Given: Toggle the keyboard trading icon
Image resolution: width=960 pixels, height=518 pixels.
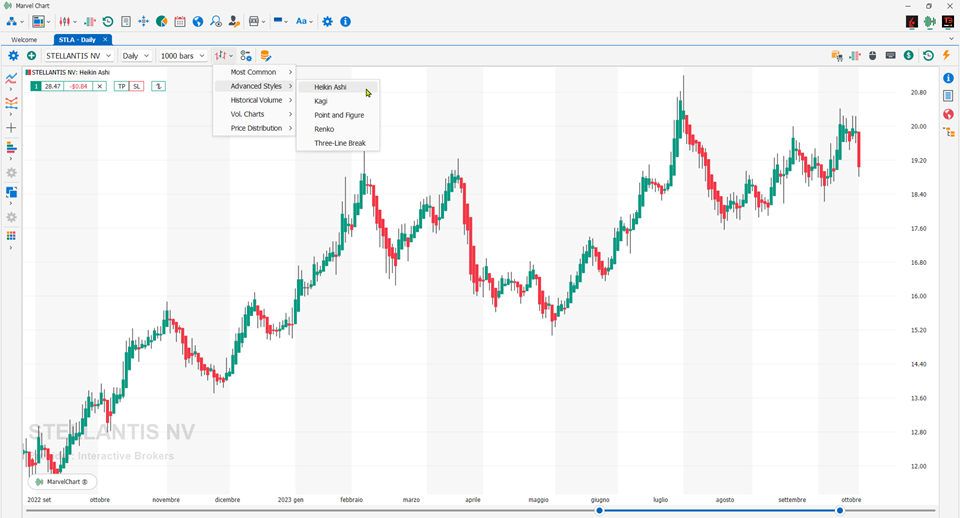Looking at the screenshot, I should 891,56.
